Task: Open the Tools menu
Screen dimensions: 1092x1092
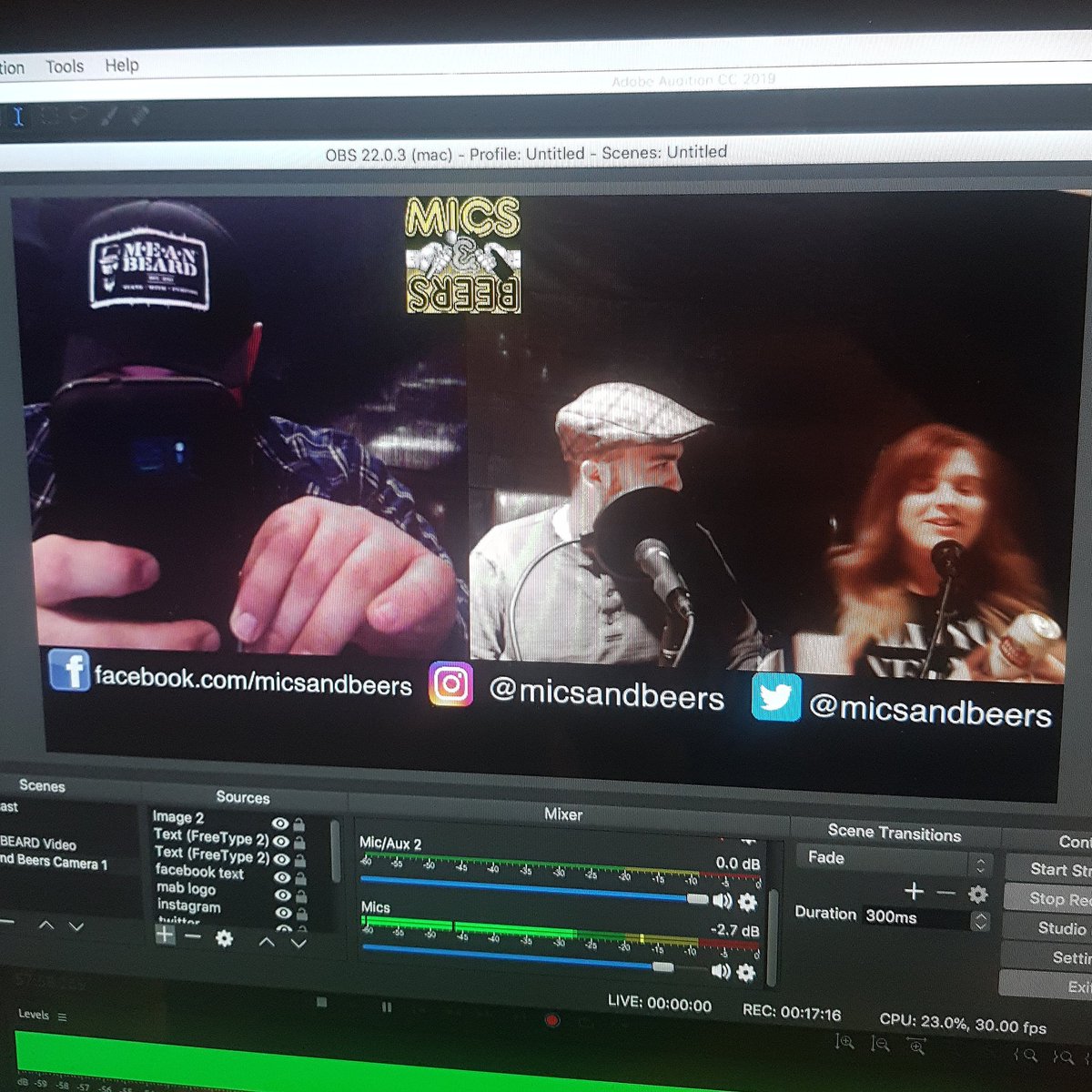Action: [x=65, y=66]
